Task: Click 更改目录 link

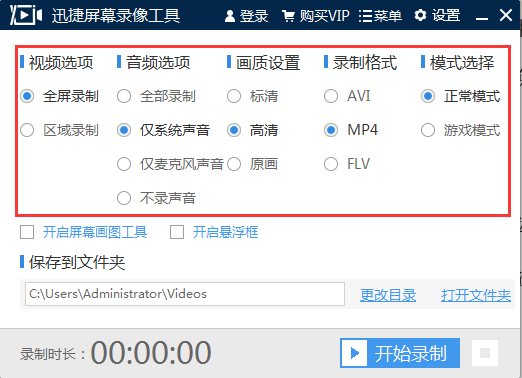Action: [x=388, y=295]
